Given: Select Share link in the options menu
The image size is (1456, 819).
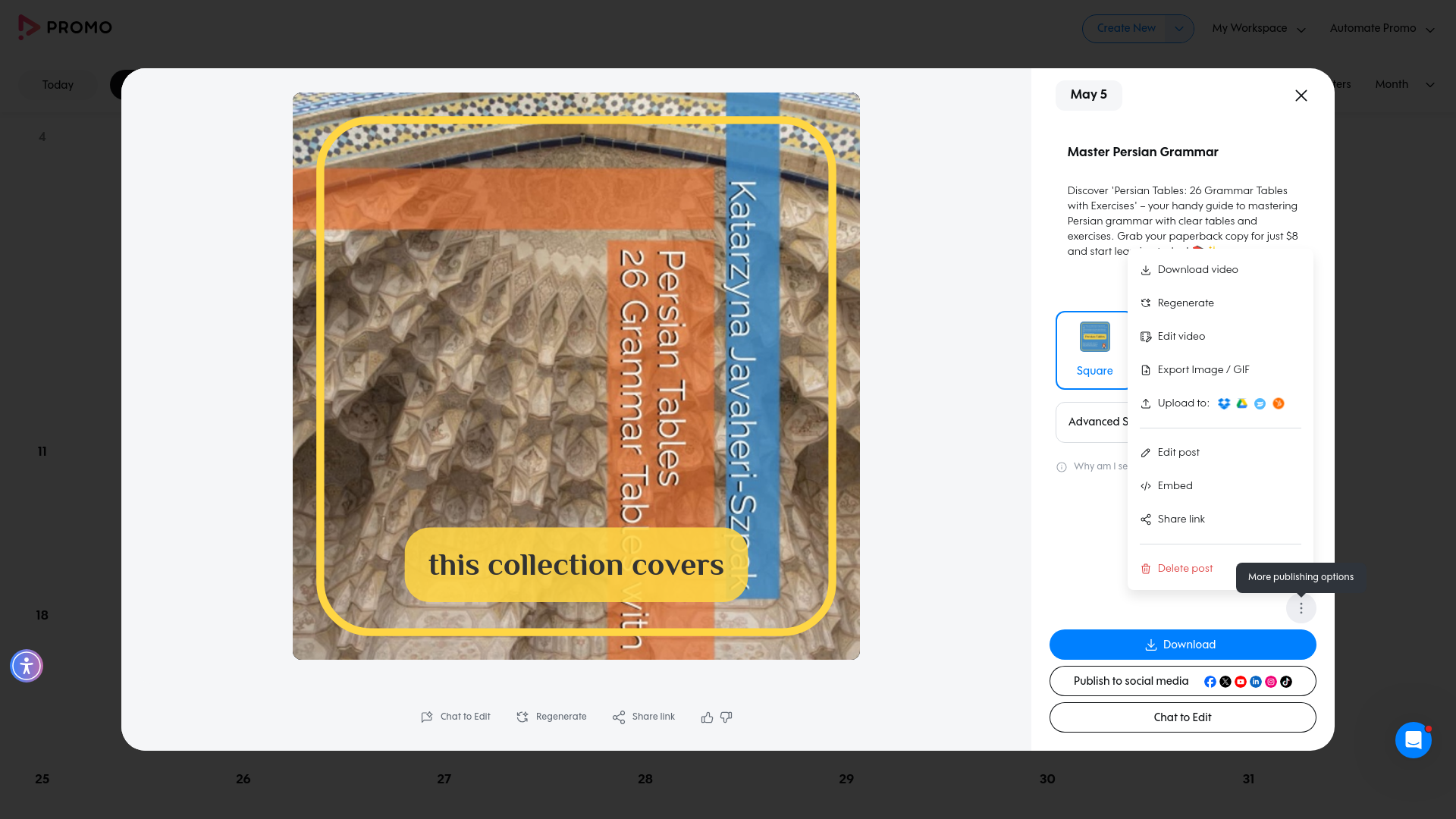Looking at the screenshot, I should pyautogui.click(x=1220, y=519).
